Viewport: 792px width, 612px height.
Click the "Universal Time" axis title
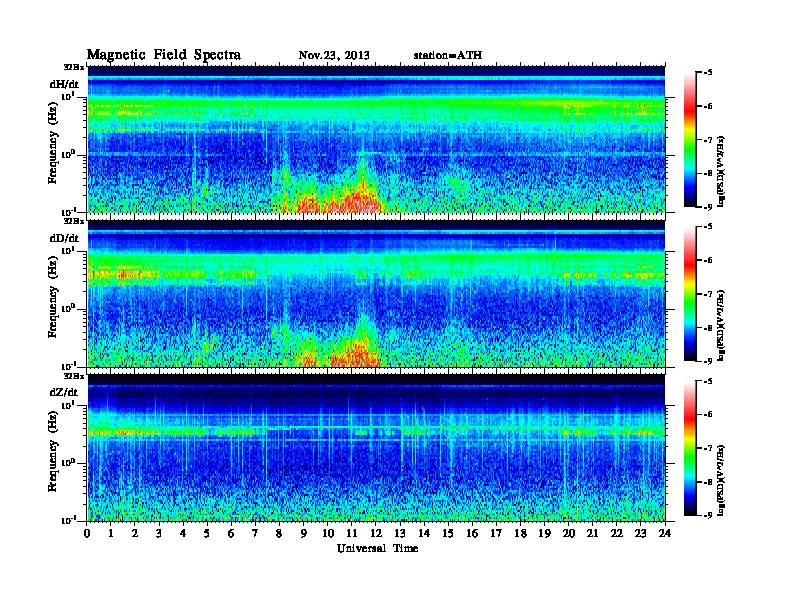pyautogui.click(x=377, y=548)
